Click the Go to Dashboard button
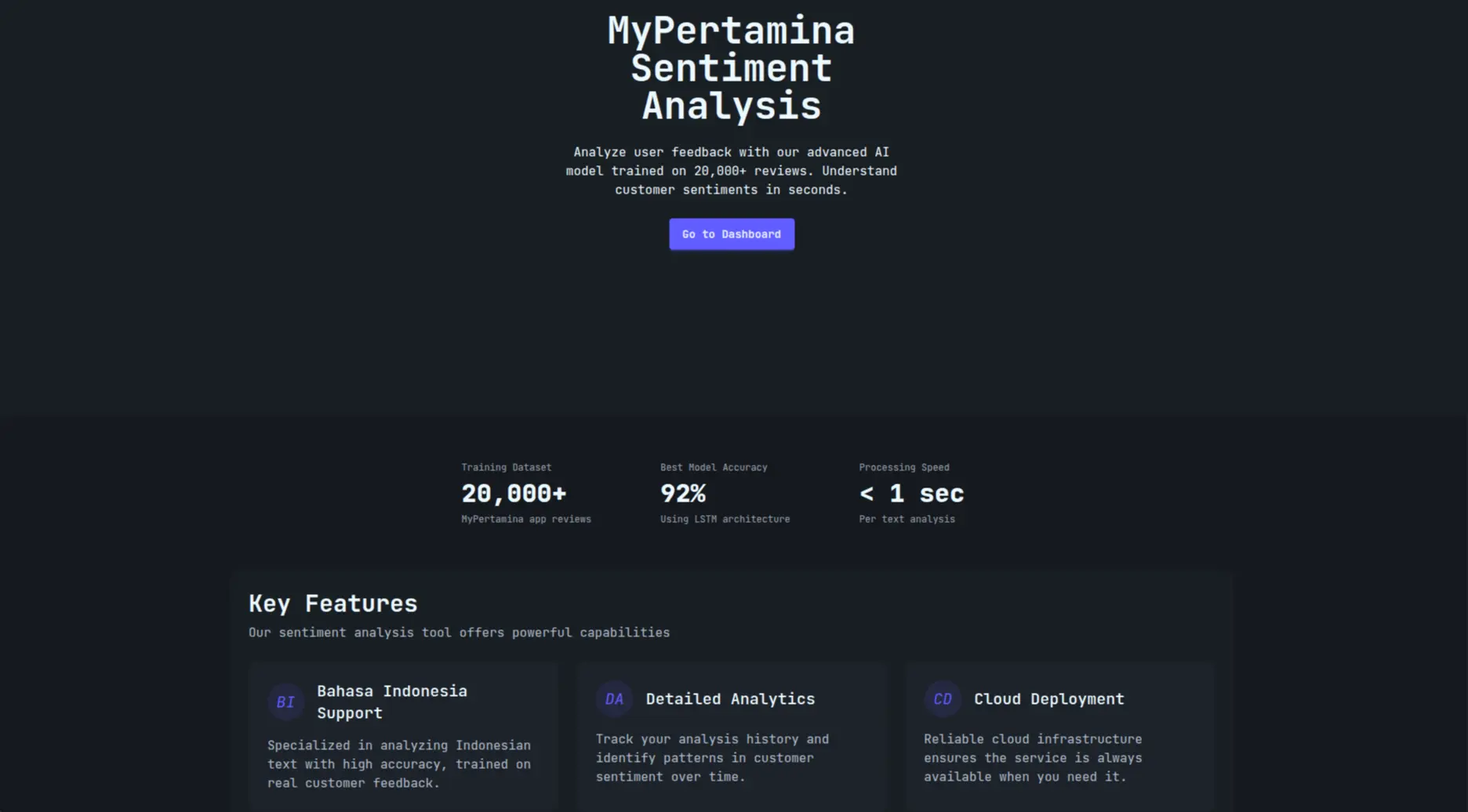This screenshot has width=1468, height=812. coord(731,234)
